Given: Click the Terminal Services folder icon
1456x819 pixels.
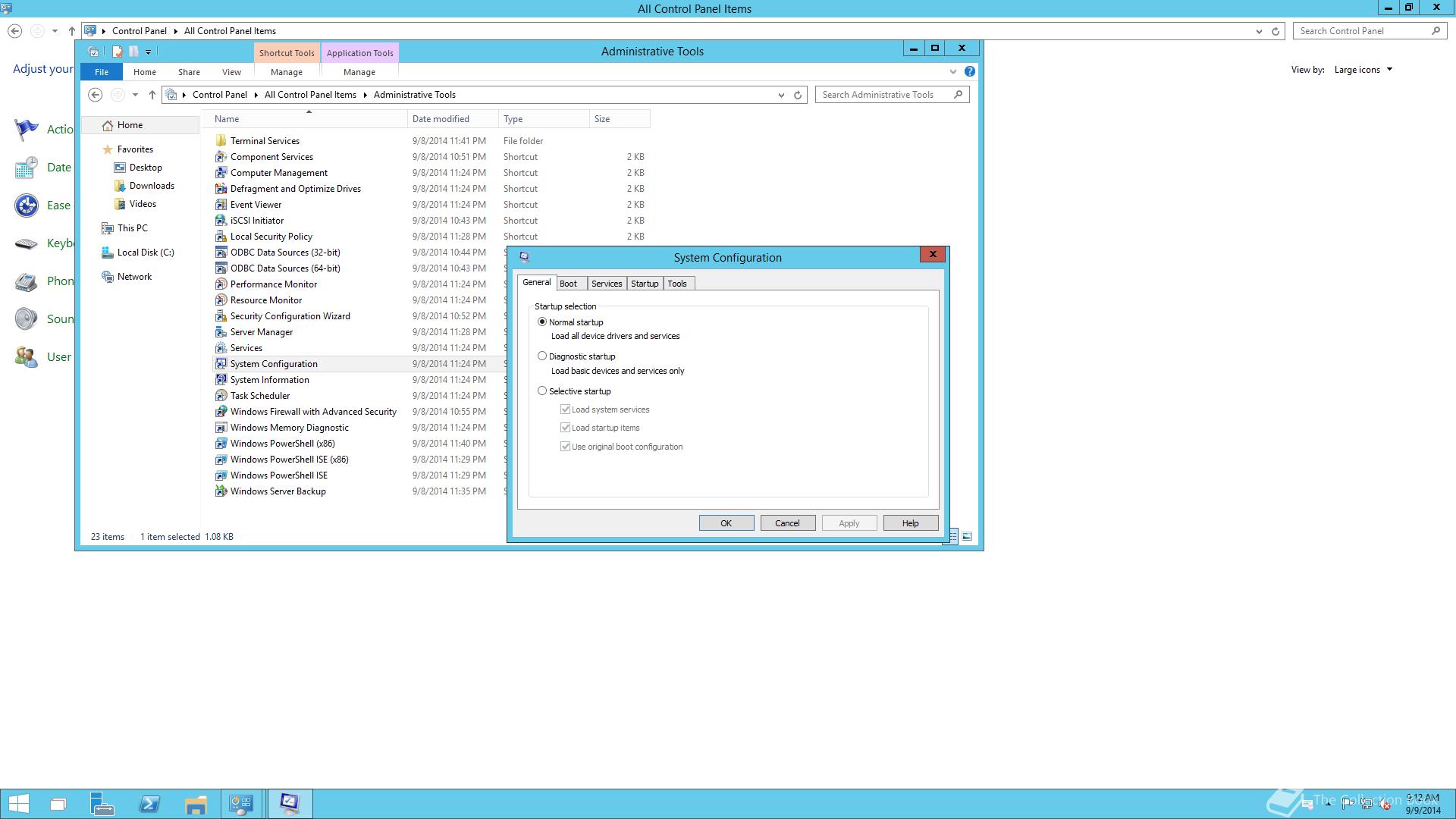Looking at the screenshot, I should tap(221, 141).
